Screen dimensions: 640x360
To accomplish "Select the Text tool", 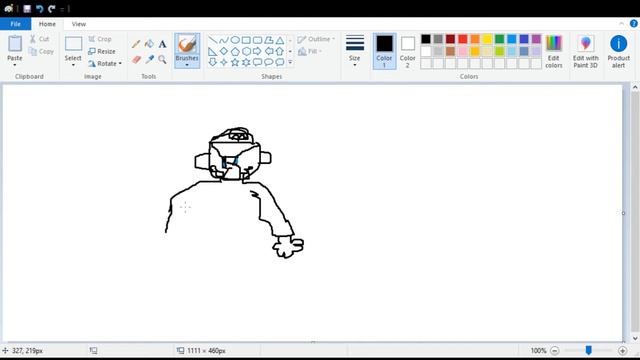I will 162,44.
